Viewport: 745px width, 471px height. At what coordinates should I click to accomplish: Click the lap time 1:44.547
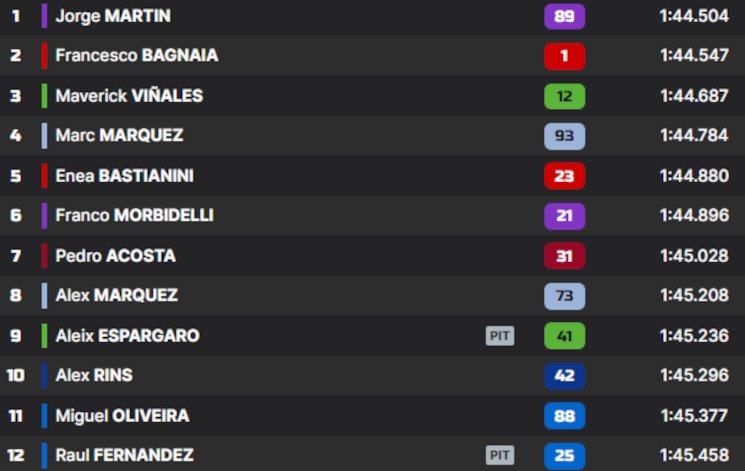[694, 56]
